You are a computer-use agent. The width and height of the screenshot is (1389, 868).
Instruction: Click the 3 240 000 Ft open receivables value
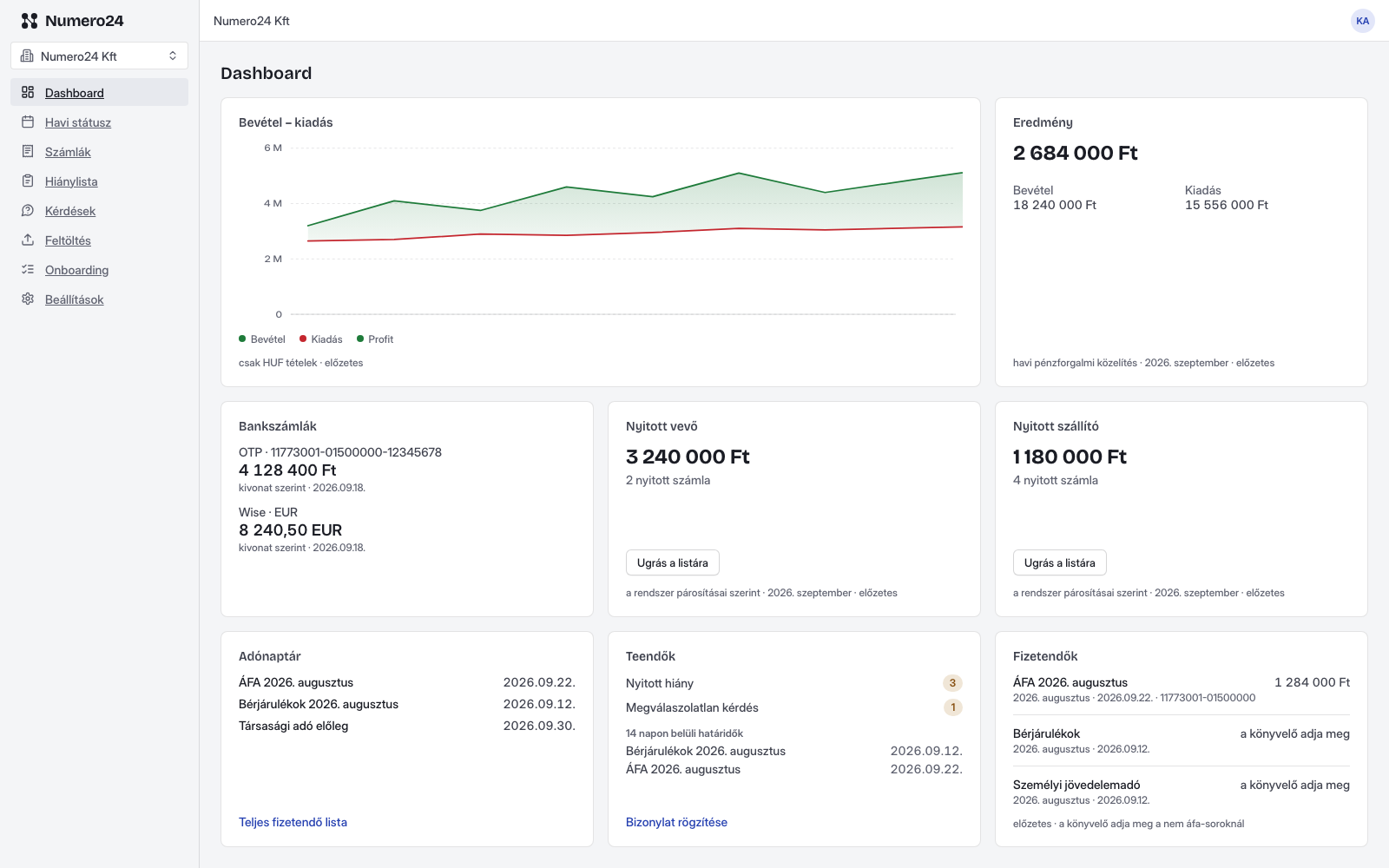[688, 457]
